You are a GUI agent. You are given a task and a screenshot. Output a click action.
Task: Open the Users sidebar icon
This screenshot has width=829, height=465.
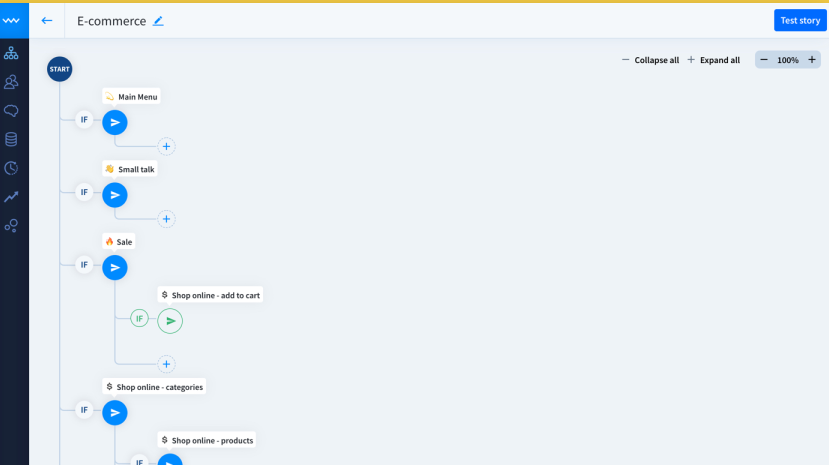(x=11, y=82)
